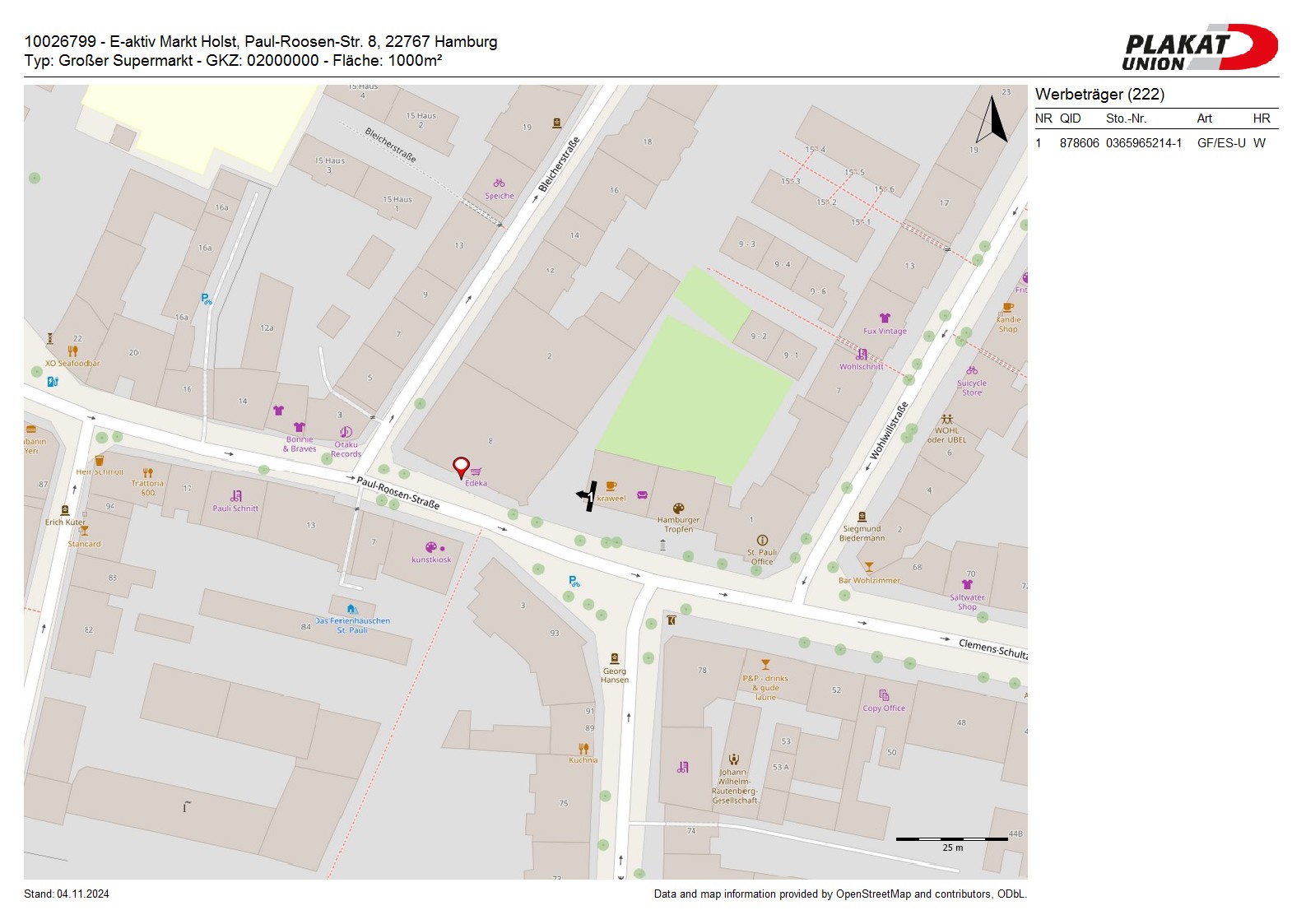Click the St. Pauli Office info icon
Image resolution: width=1306 pixels, height=924 pixels.
point(762,541)
